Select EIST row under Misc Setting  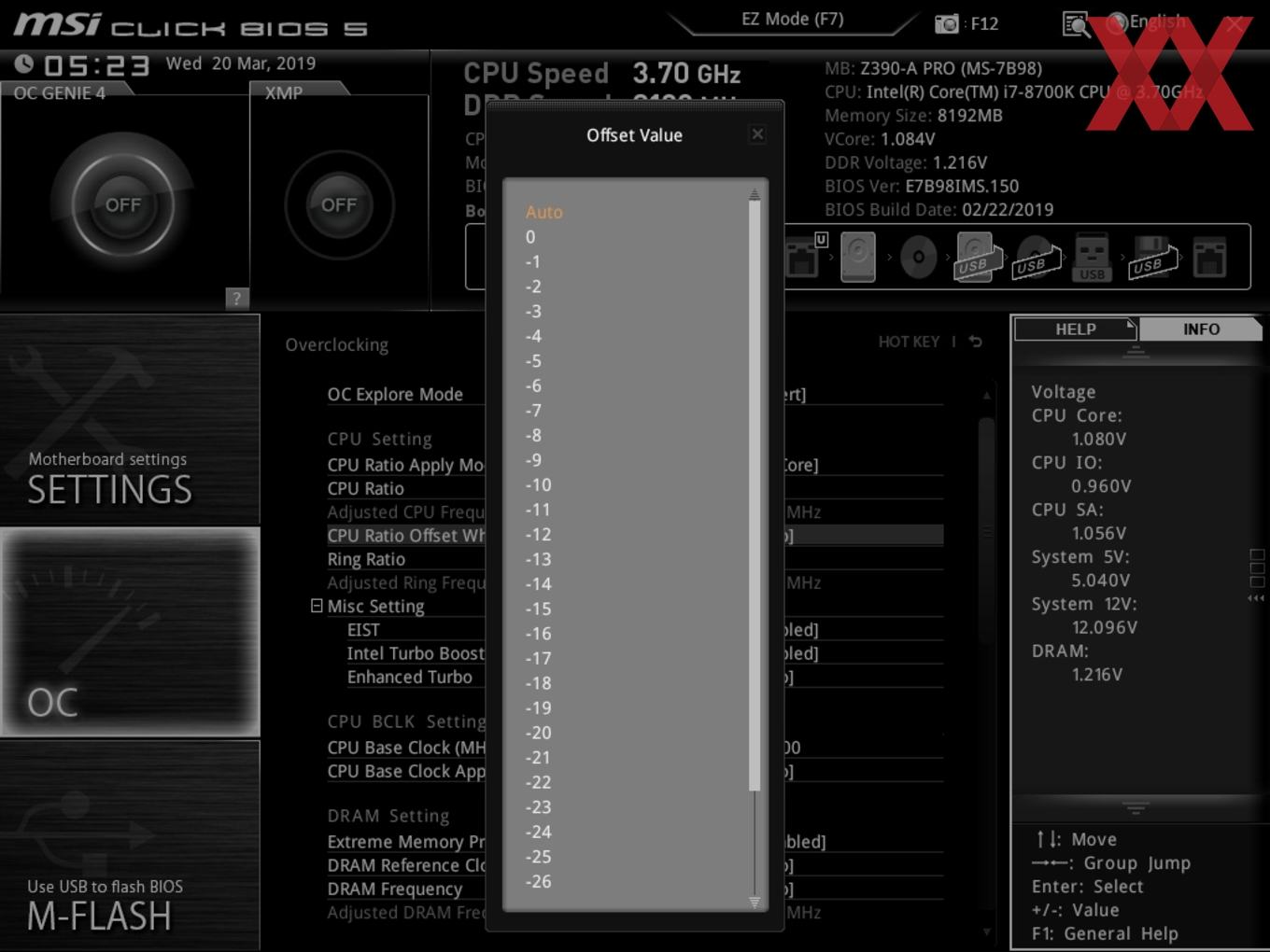tap(363, 630)
